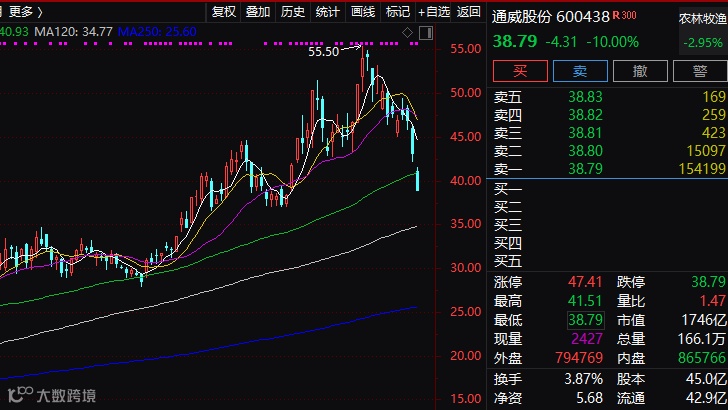Click the current price 38.79 header
The width and height of the screenshot is (728, 410).
point(514,41)
